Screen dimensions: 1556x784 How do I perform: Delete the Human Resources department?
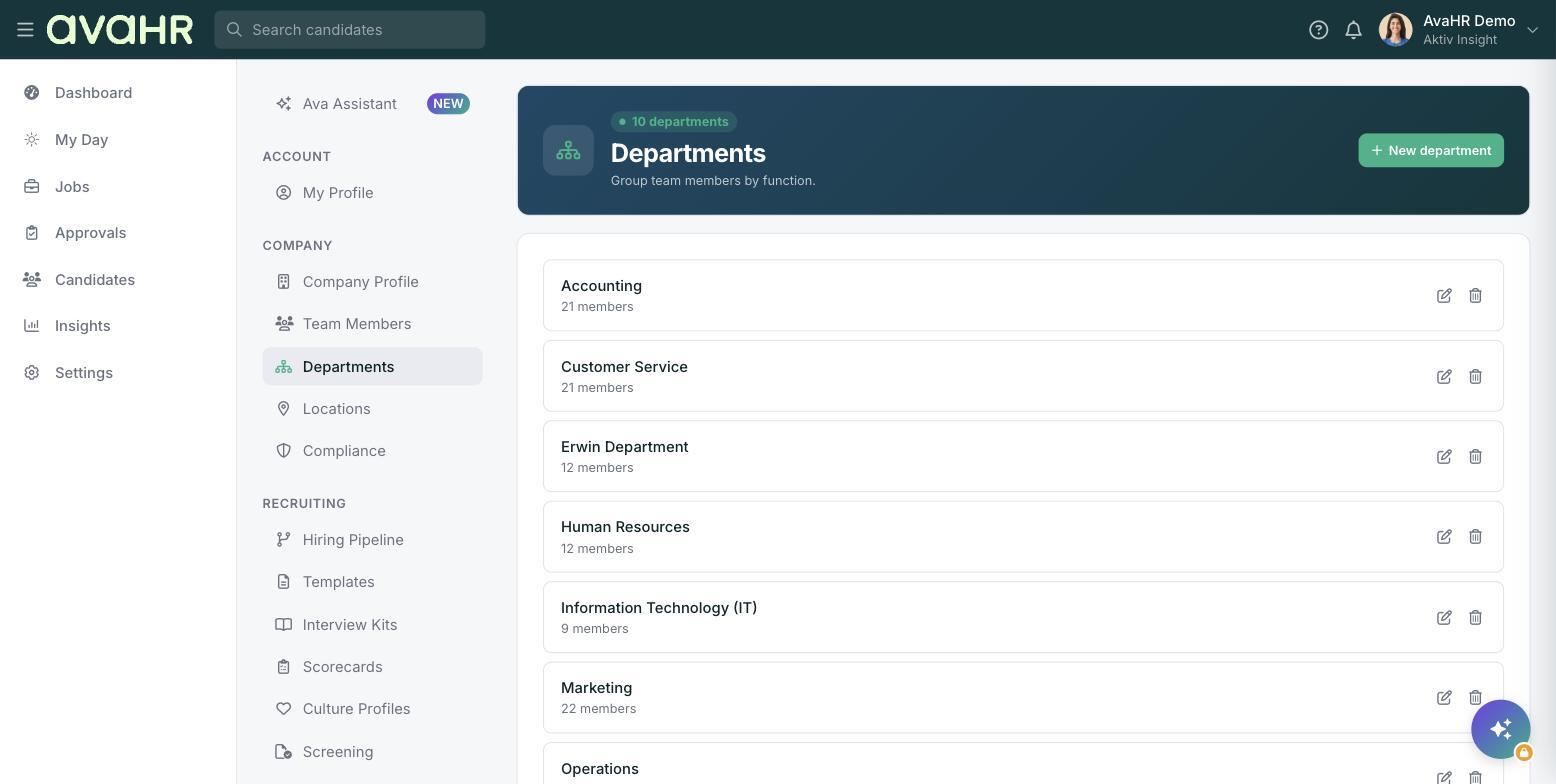pos(1475,537)
